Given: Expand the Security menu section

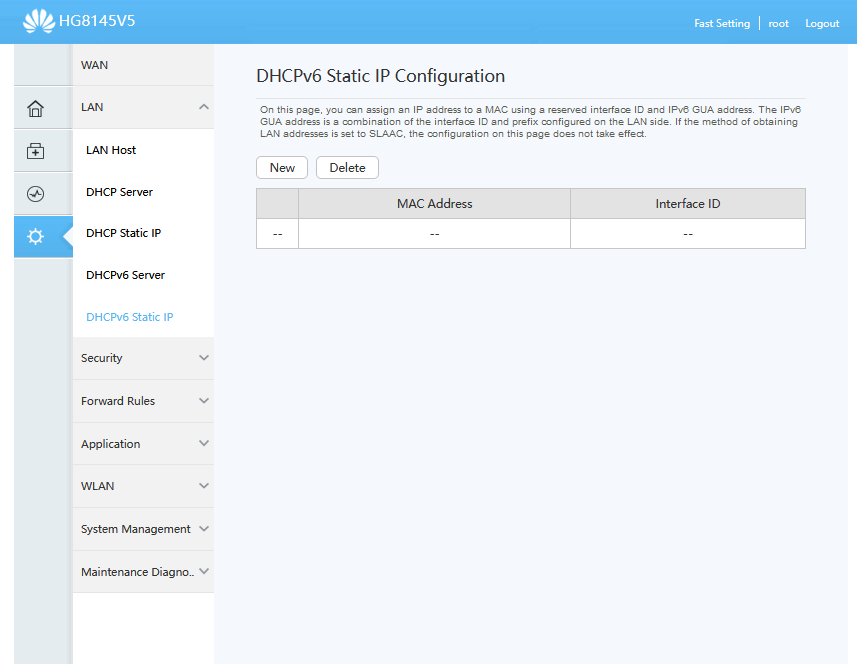Looking at the screenshot, I should tap(143, 358).
